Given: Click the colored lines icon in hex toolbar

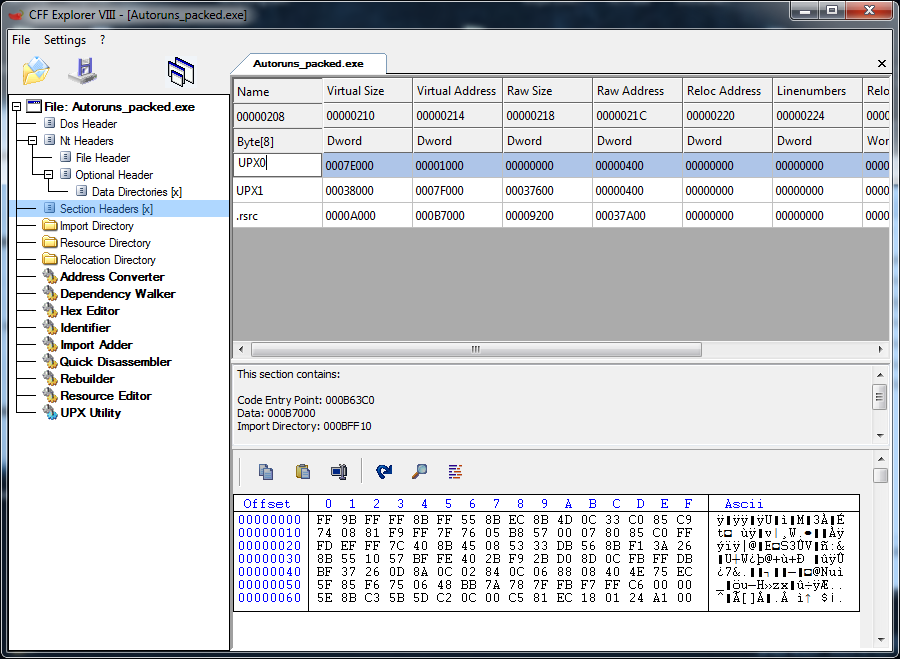Looking at the screenshot, I should pyautogui.click(x=455, y=472).
